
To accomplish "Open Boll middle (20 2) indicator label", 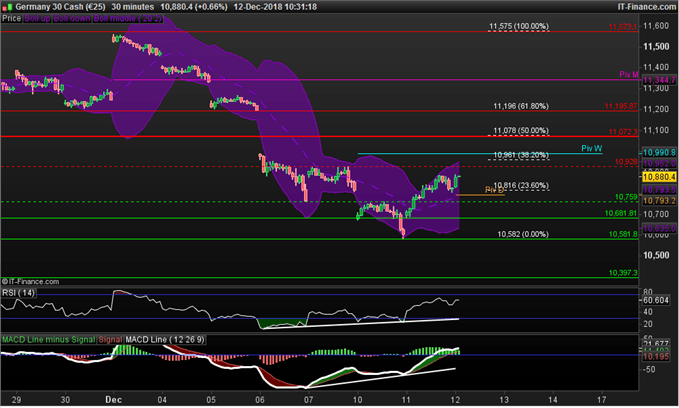I will coord(128,18).
